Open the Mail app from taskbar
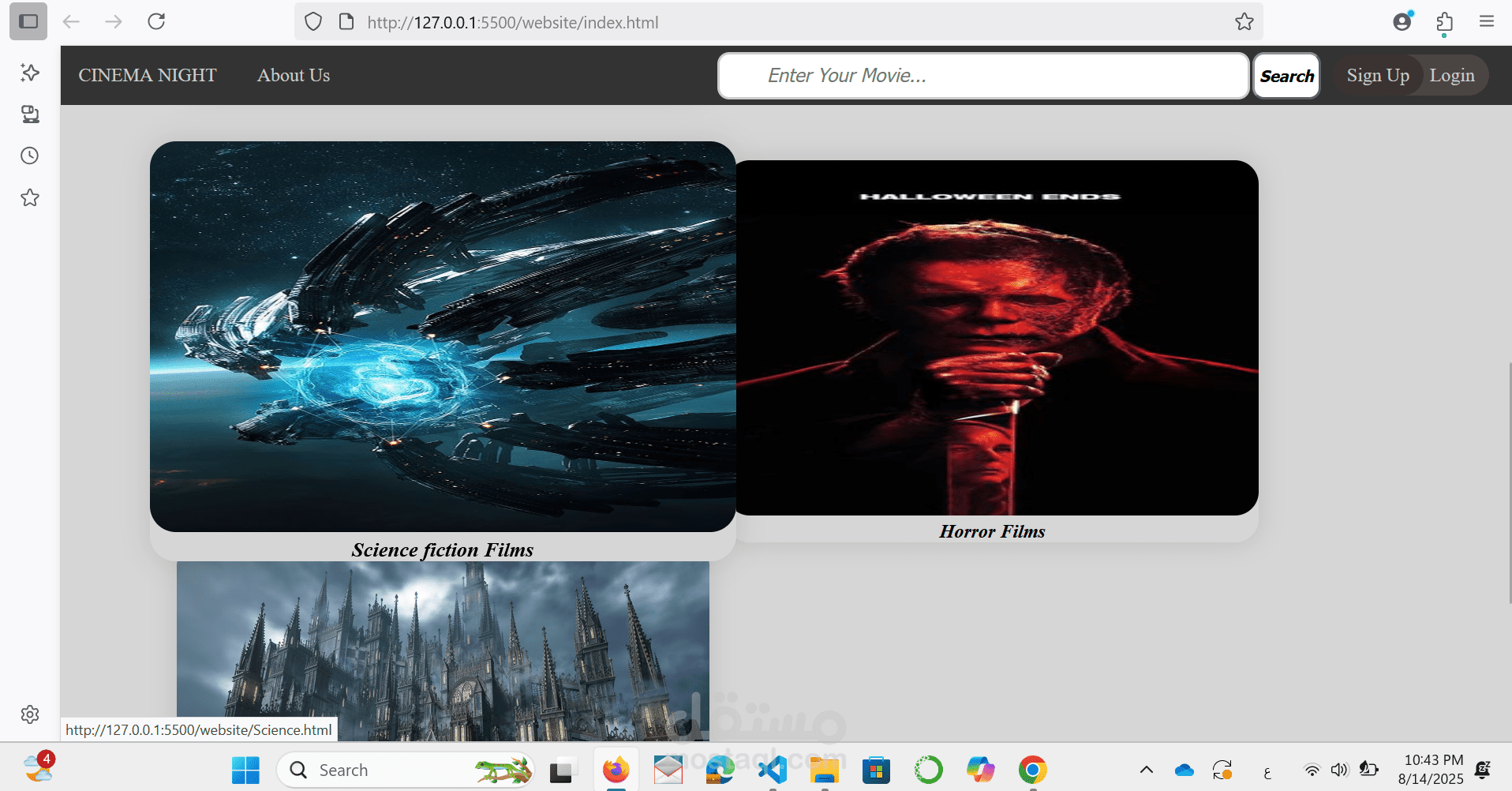 tap(668, 770)
